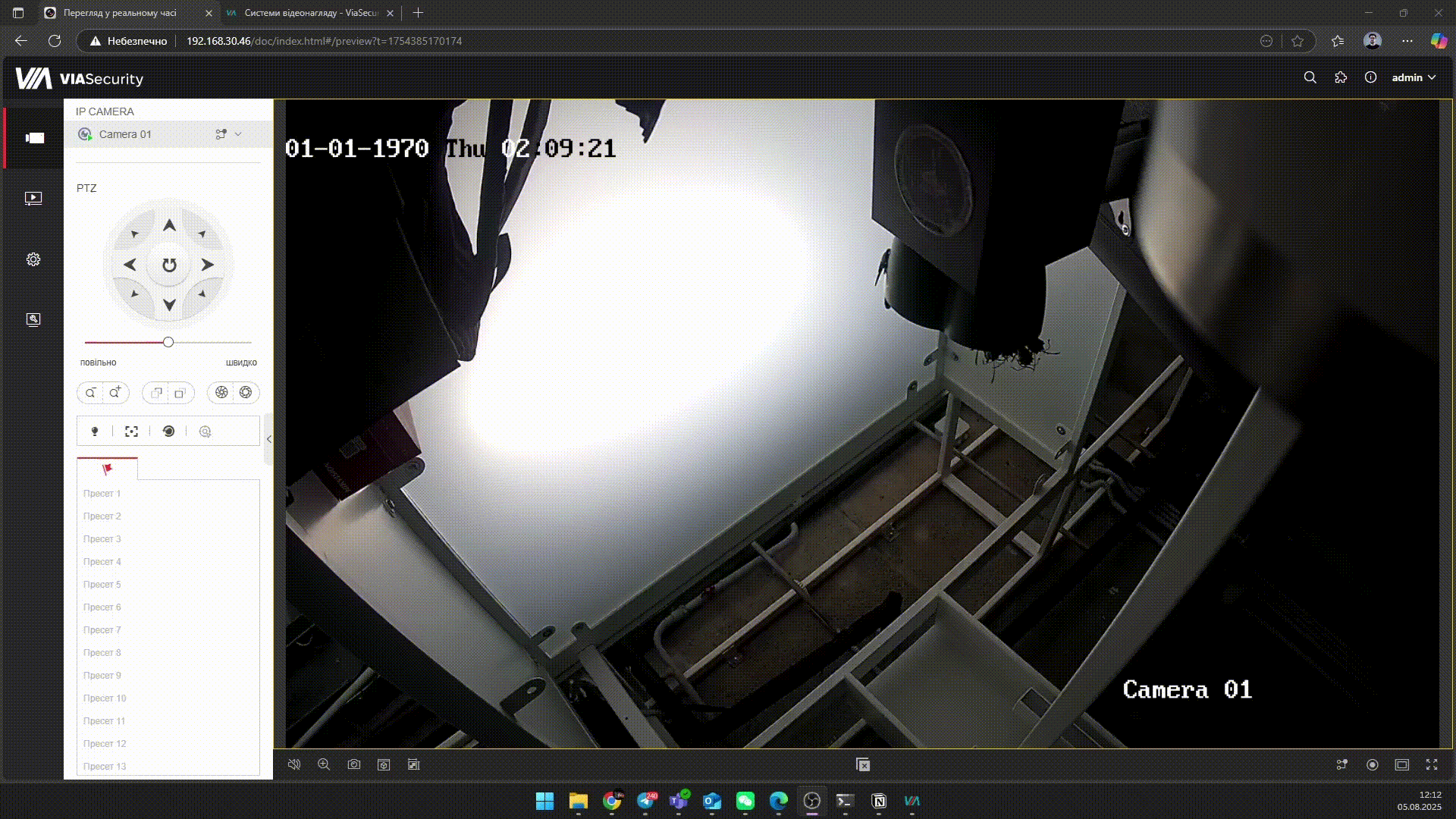Viewport: 1456px width, 819px height.
Task: Enable digital zoom on video toolbar
Action: coord(324,764)
